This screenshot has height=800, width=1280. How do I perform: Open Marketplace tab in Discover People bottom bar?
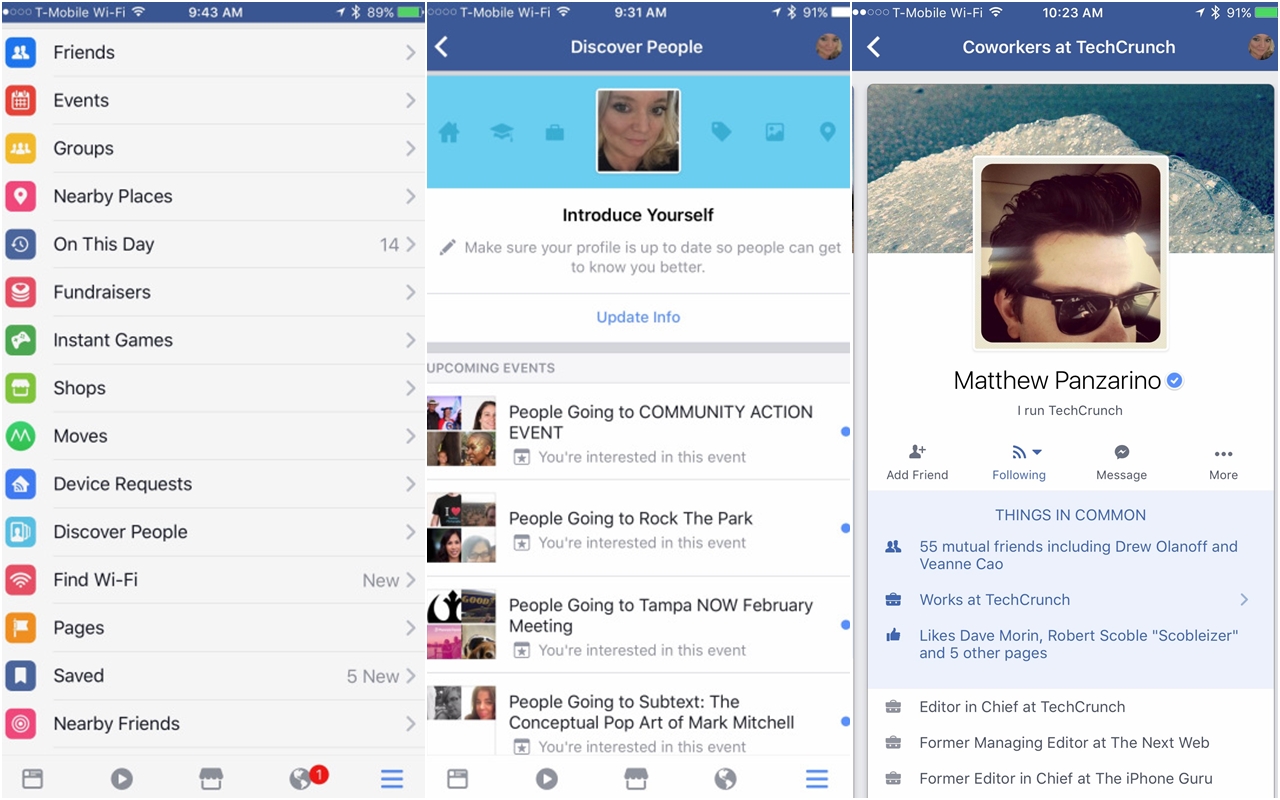[636, 779]
